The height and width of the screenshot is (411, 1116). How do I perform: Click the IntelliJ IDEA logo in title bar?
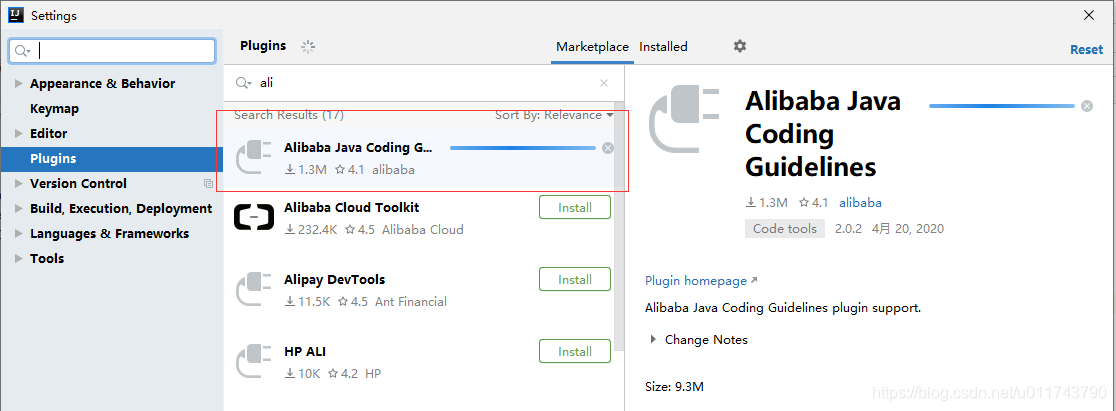point(16,15)
